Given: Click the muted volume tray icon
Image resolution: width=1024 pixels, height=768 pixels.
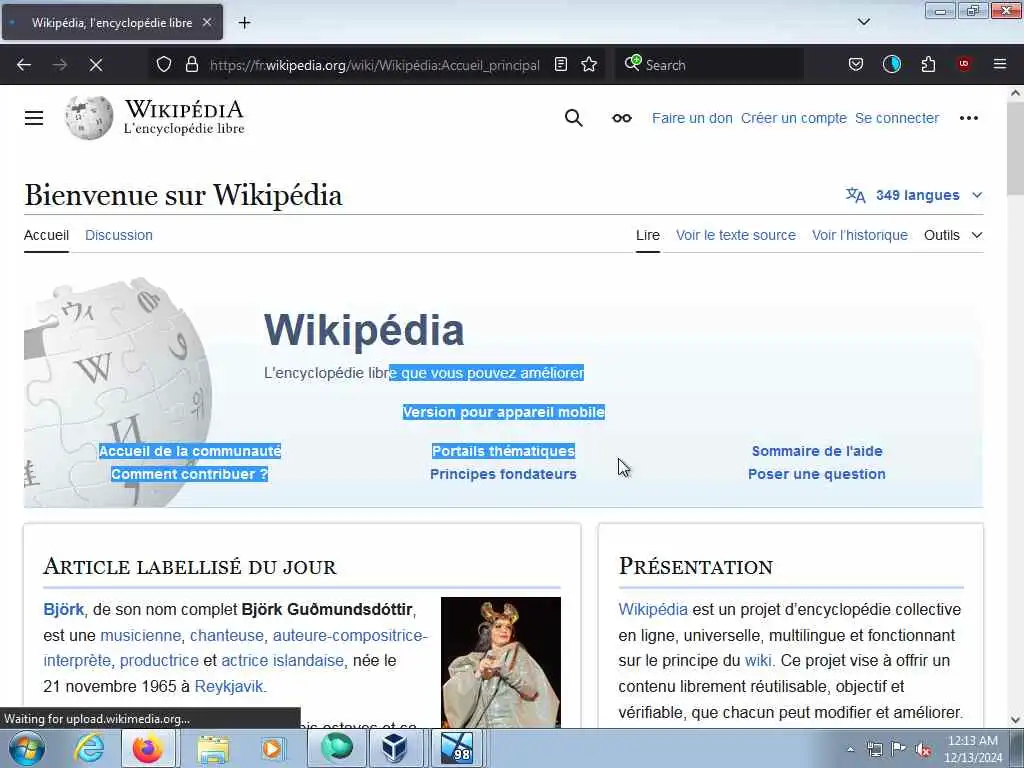Looking at the screenshot, I should [x=923, y=750].
